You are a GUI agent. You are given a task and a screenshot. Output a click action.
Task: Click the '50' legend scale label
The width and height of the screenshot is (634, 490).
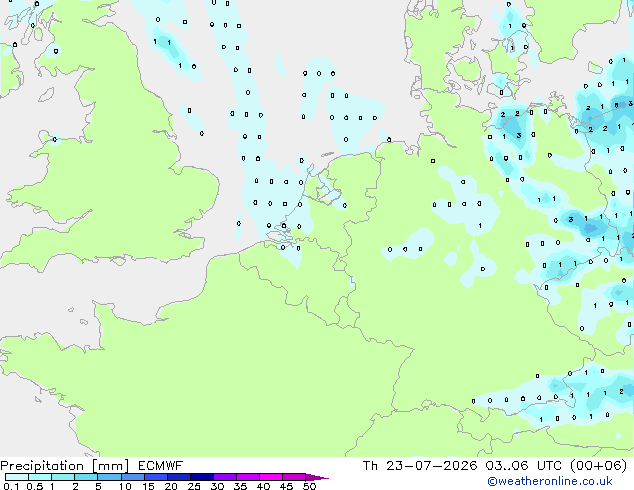coord(309,486)
